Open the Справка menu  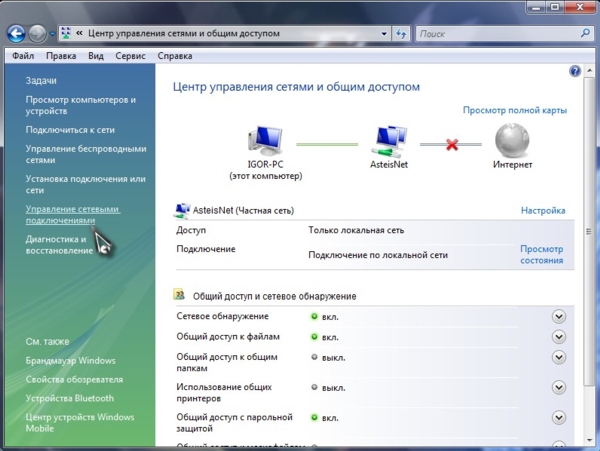175,56
